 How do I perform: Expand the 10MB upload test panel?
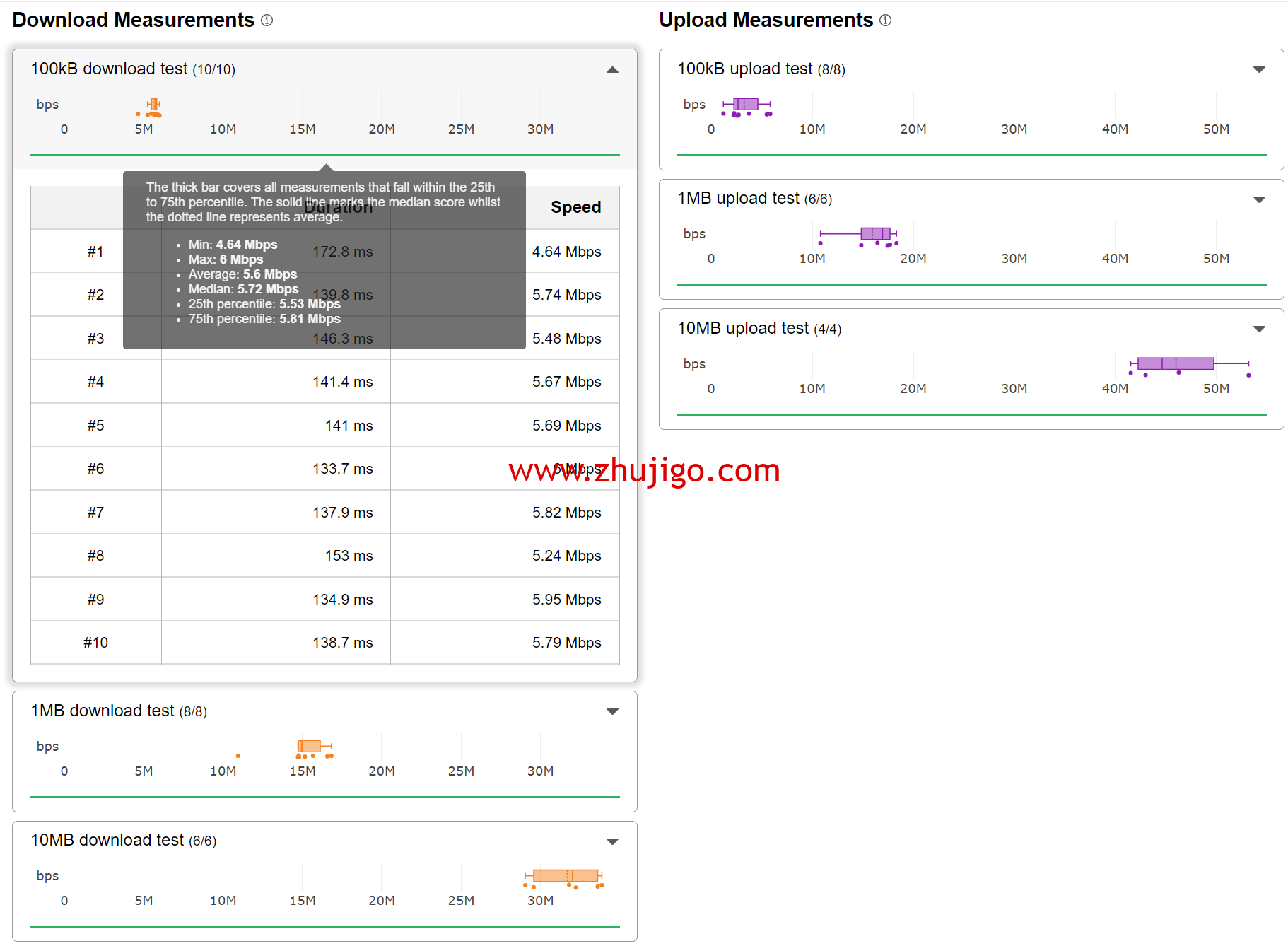pos(1259,329)
